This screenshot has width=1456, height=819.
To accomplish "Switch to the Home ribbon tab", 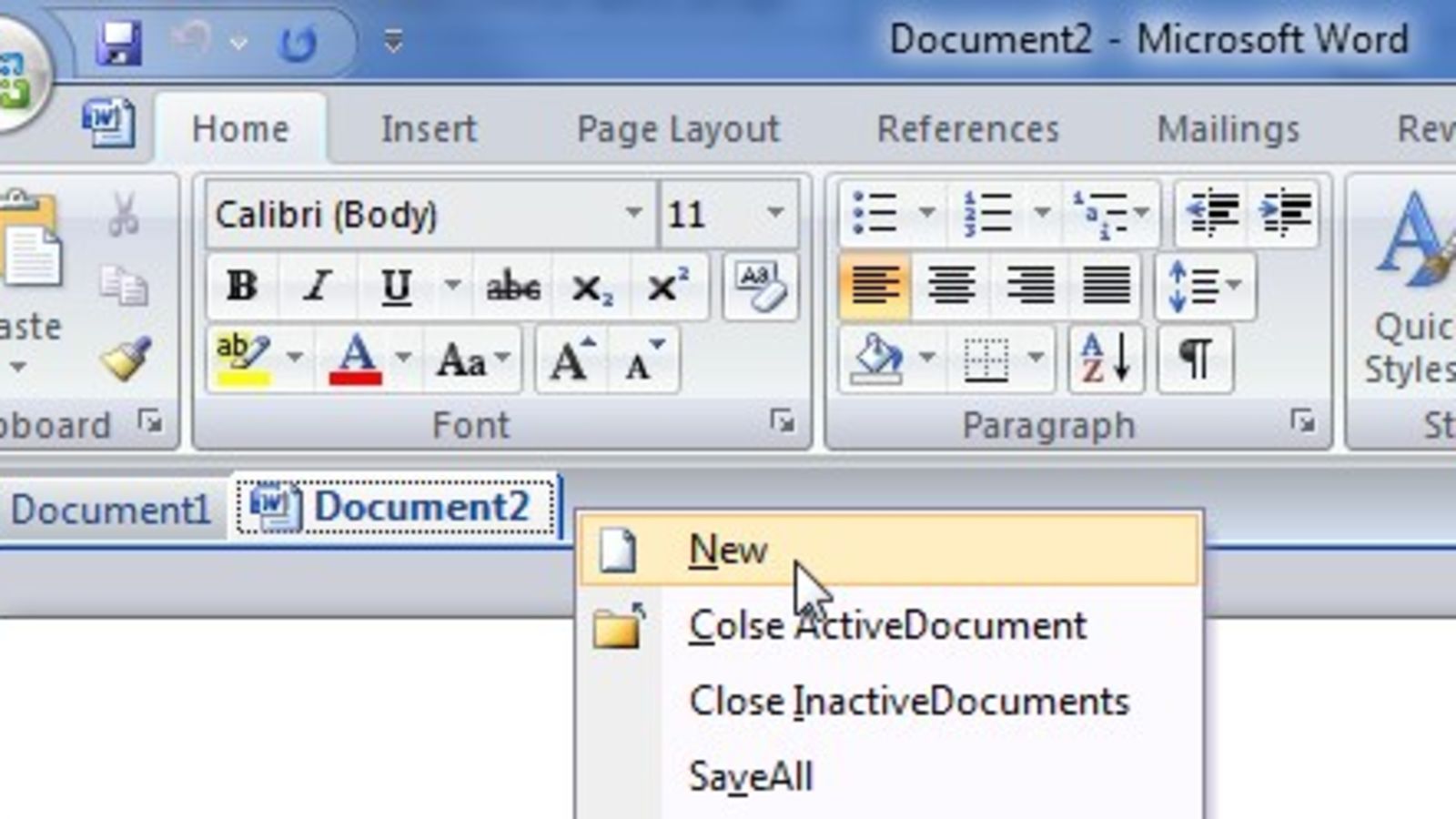I will pos(240,129).
